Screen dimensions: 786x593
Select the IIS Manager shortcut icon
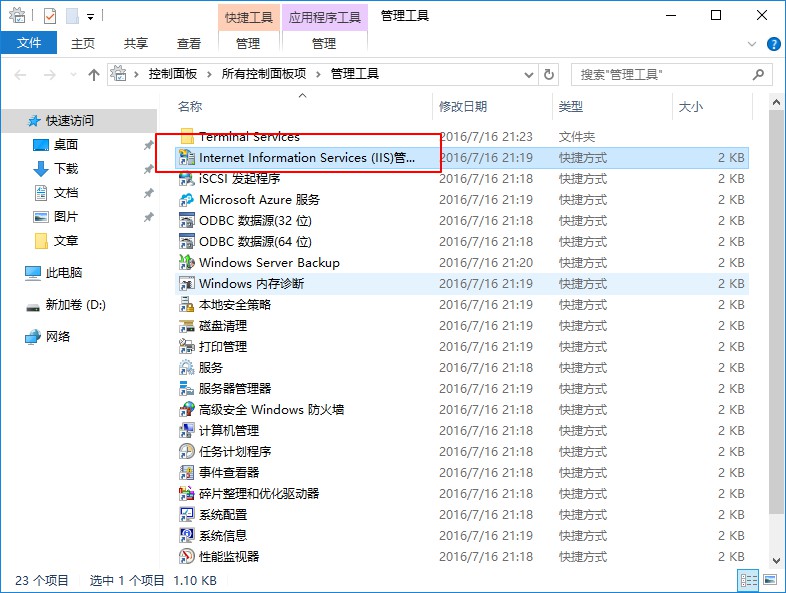[x=187, y=157]
